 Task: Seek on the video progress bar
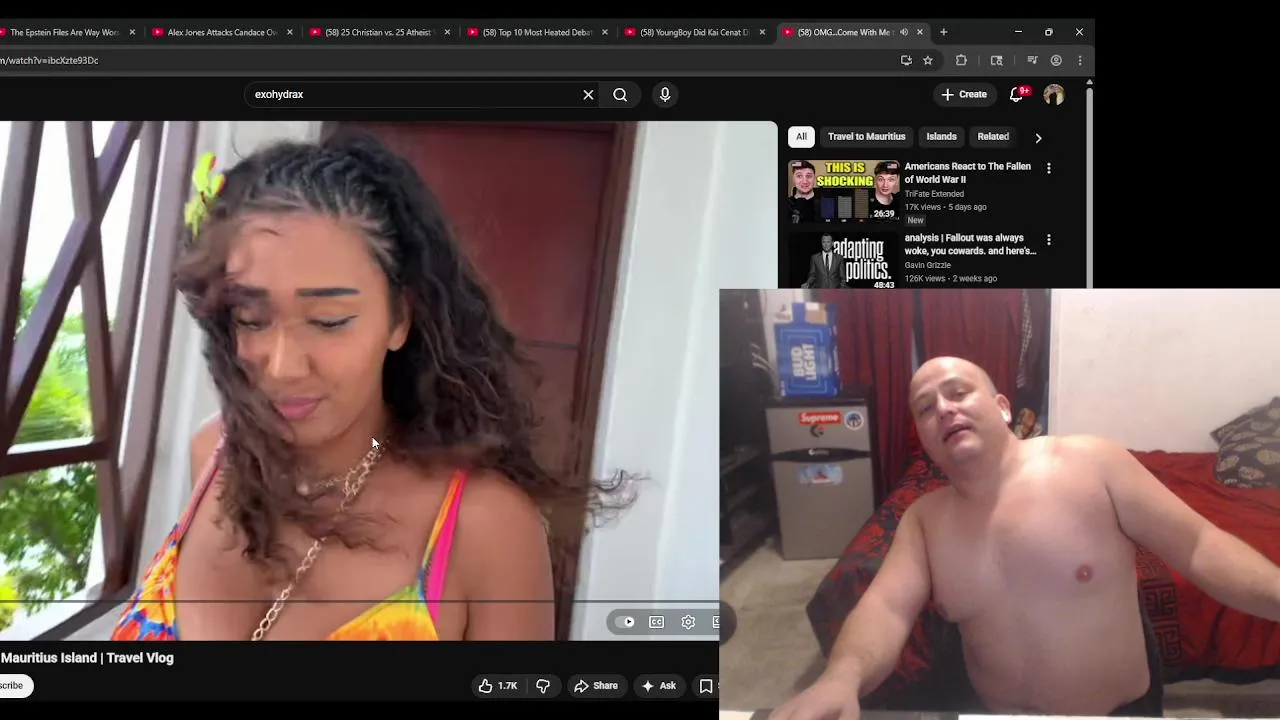(359, 603)
